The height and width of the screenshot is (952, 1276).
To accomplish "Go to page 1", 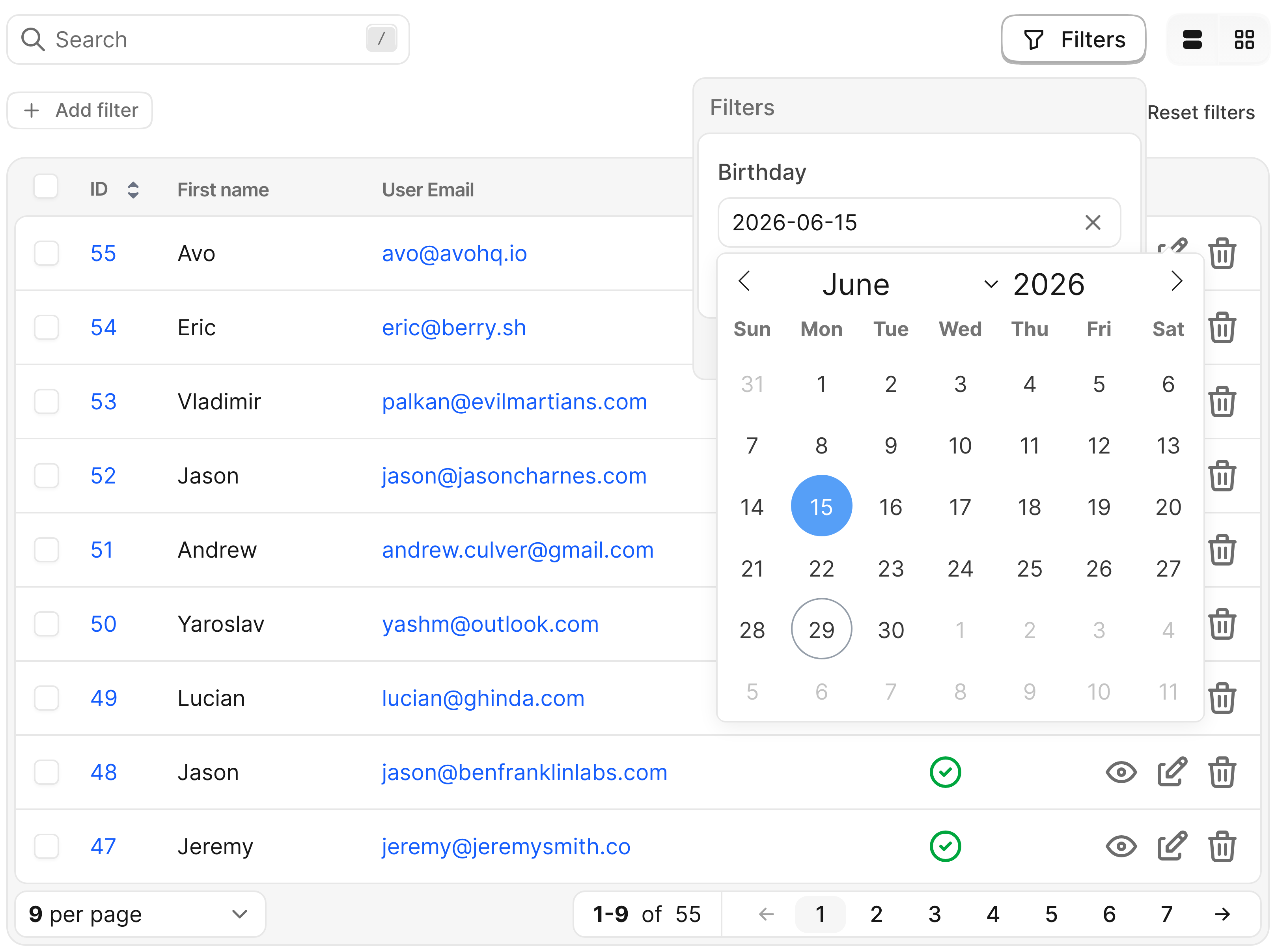I will click(820, 914).
